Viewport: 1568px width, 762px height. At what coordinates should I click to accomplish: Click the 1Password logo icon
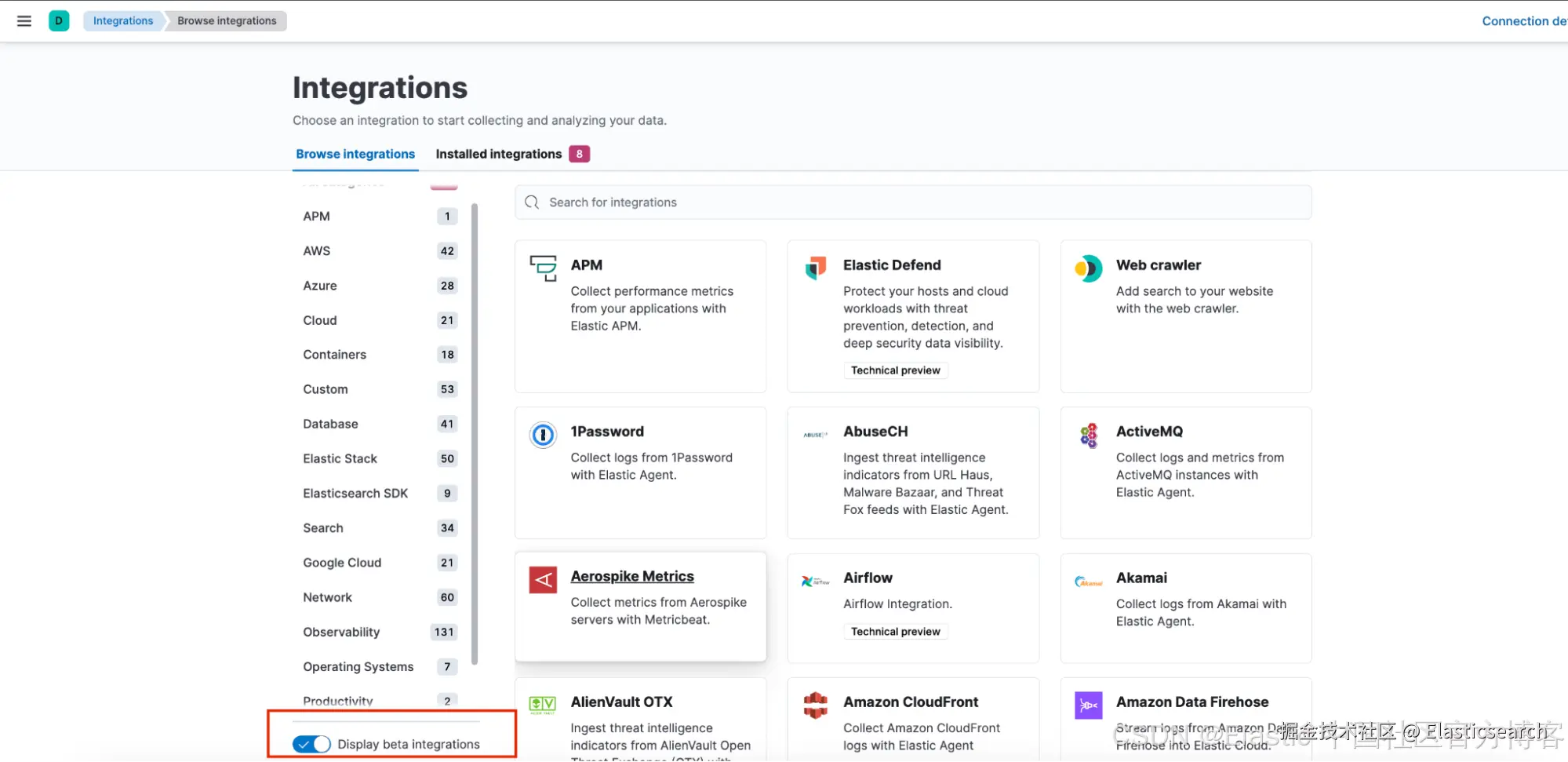click(x=543, y=434)
